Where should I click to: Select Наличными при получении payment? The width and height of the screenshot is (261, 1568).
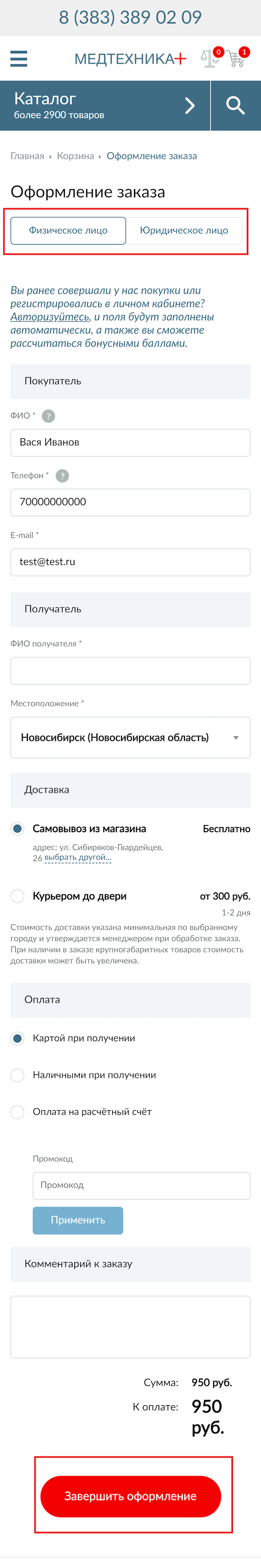click(18, 1075)
